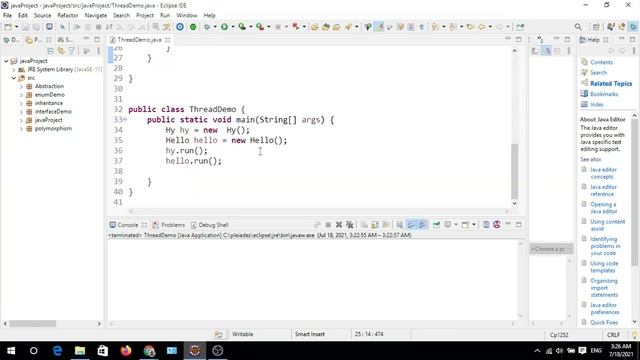This screenshot has width=640, height=360.
Task: Open File Explorer from the taskbar
Action: (x=80, y=351)
